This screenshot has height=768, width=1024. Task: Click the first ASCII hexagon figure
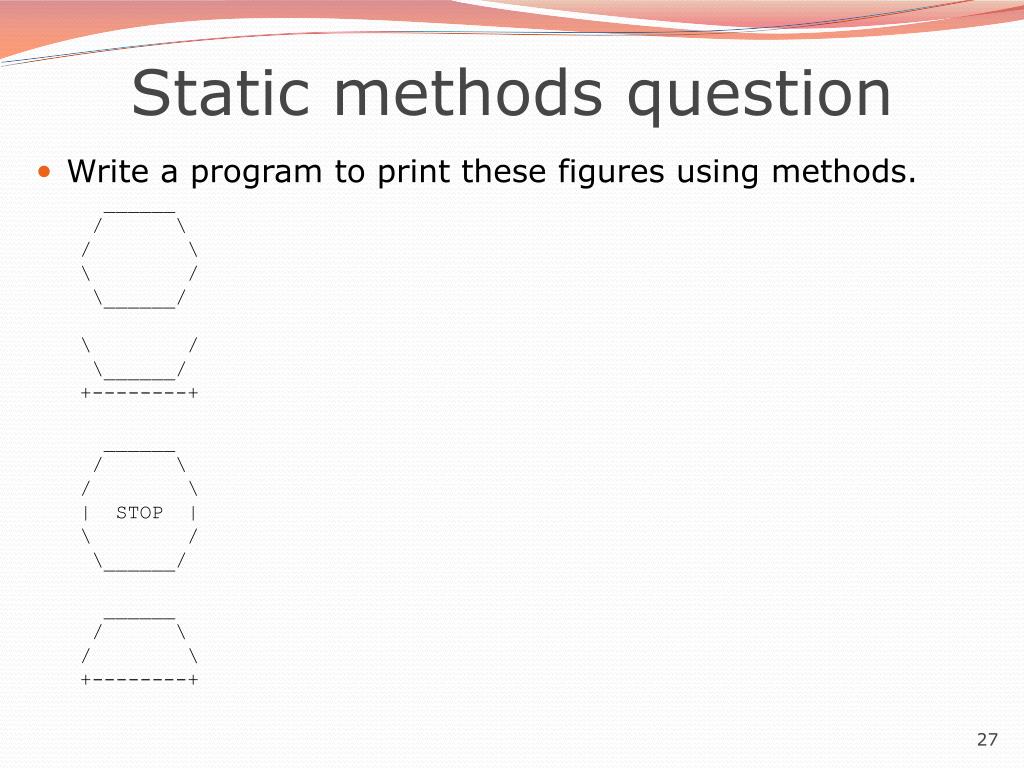click(x=139, y=259)
